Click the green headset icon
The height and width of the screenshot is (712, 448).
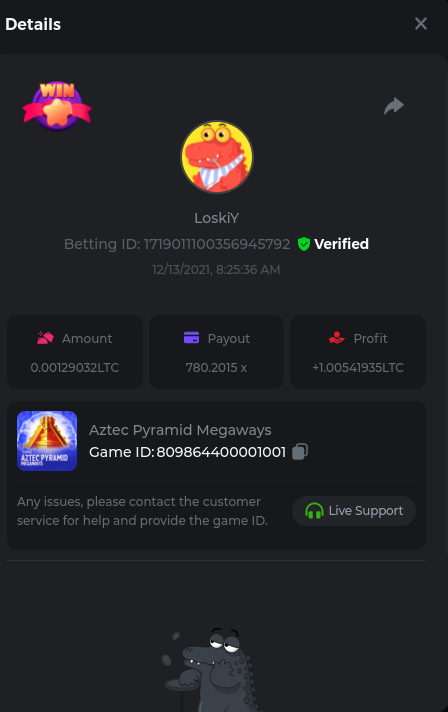314,511
